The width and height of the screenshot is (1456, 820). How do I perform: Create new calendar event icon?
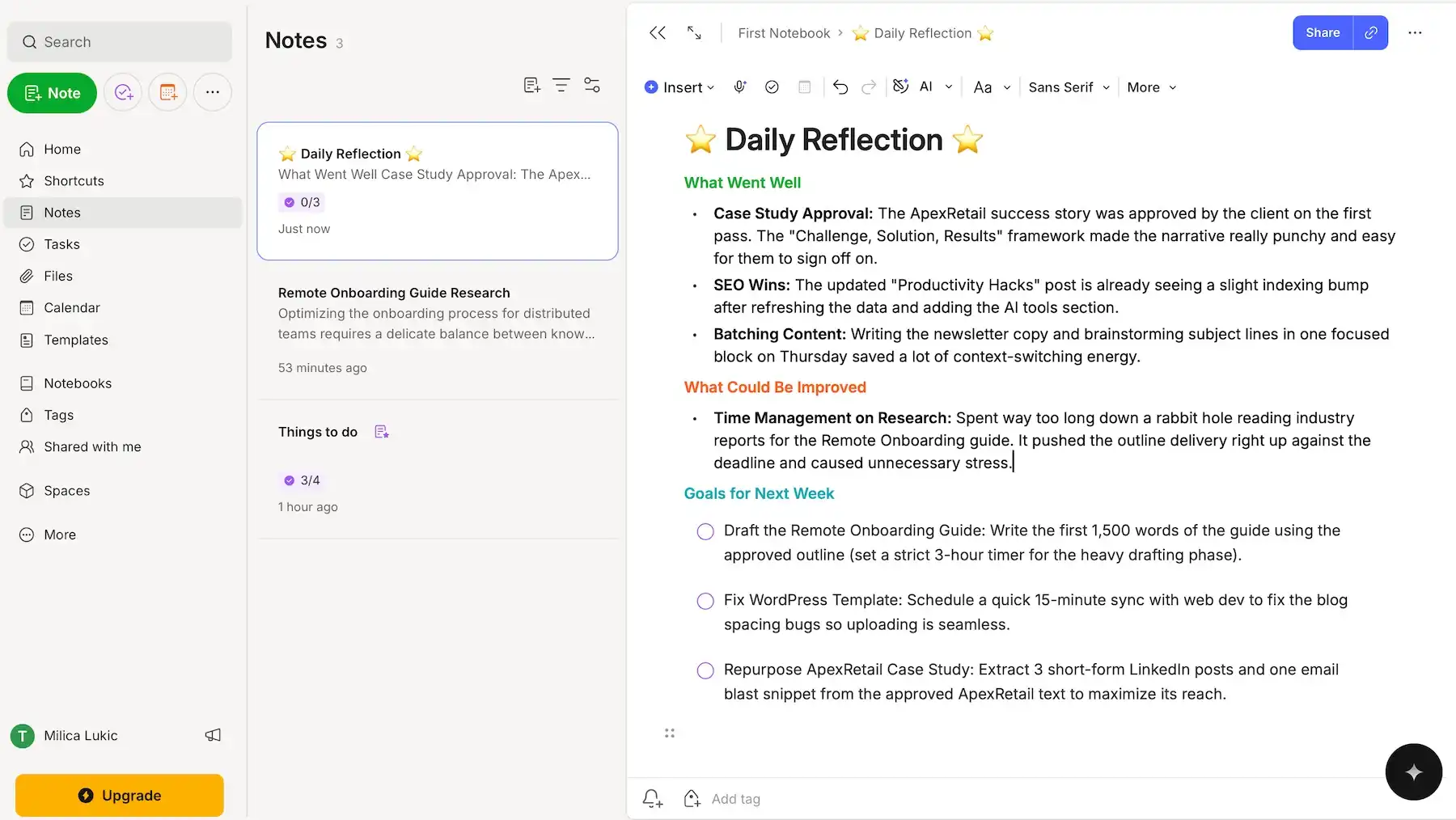(168, 93)
